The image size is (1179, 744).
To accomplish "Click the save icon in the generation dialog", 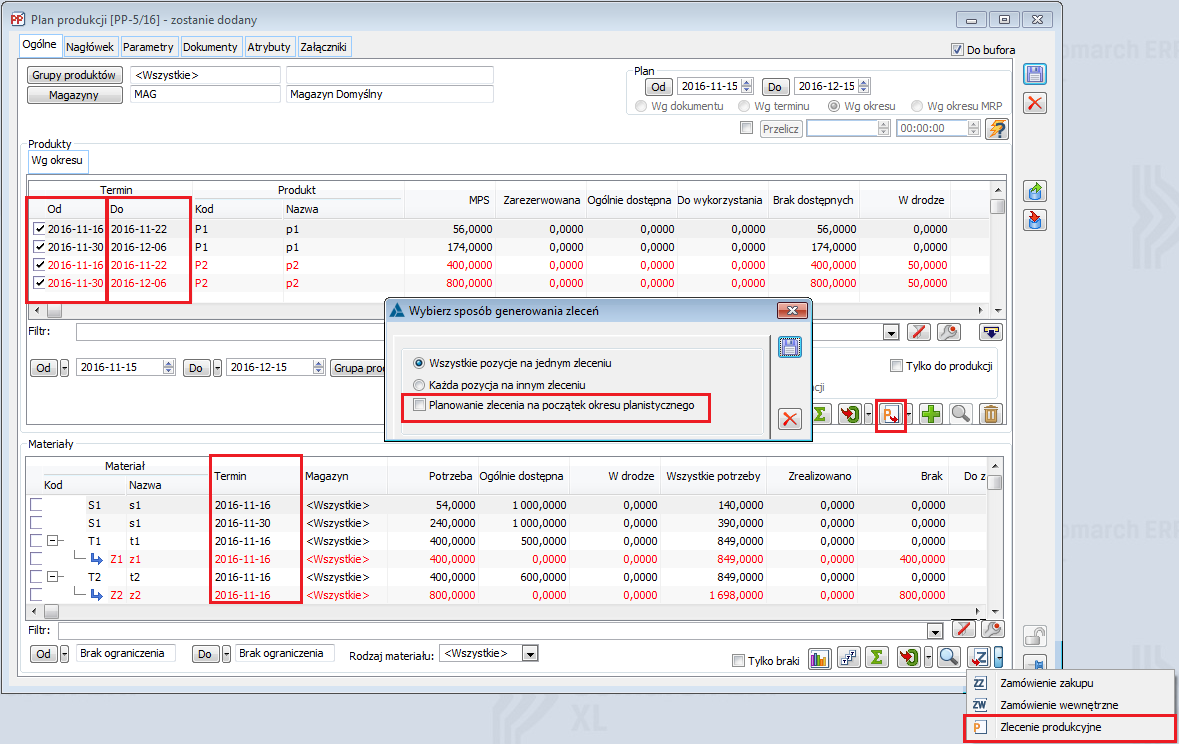I will click(790, 348).
